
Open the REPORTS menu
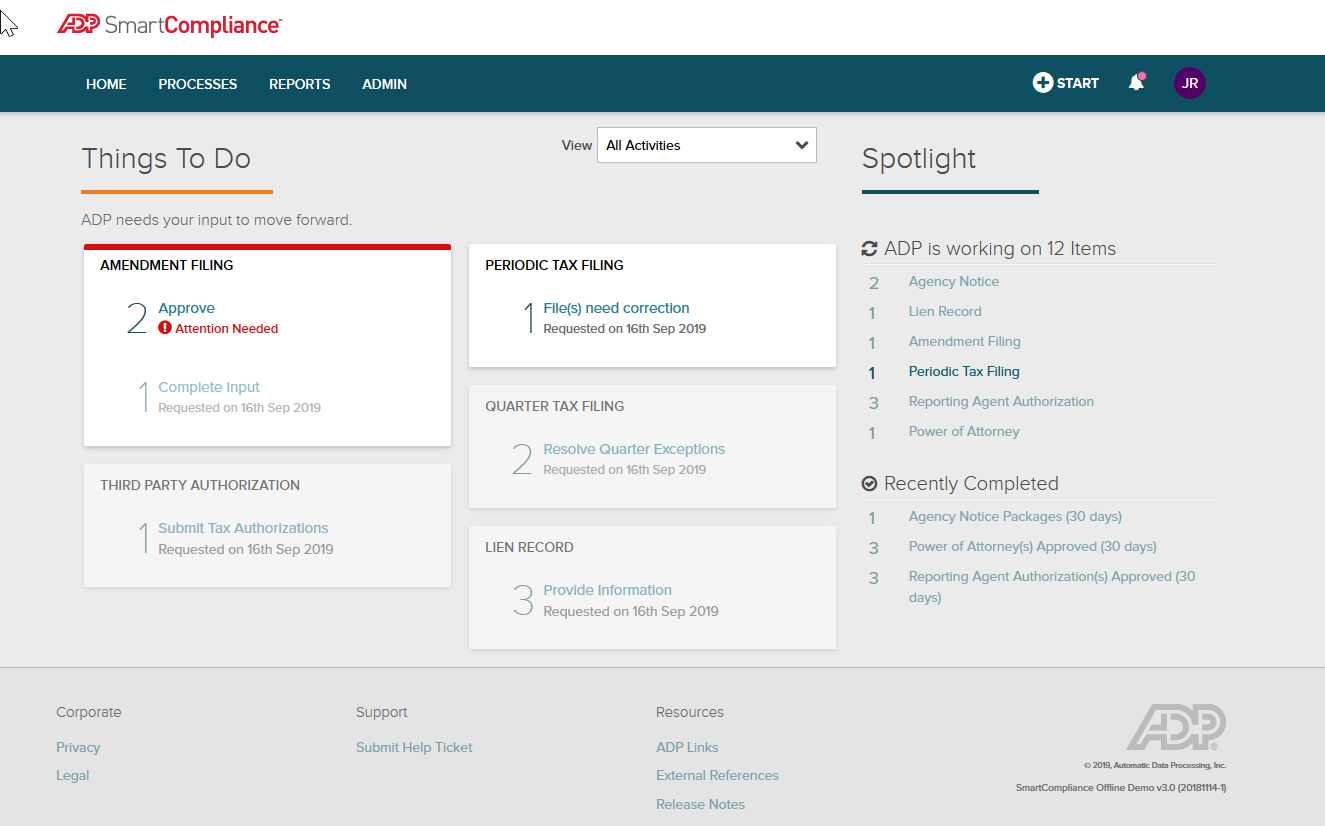[x=299, y=84]
